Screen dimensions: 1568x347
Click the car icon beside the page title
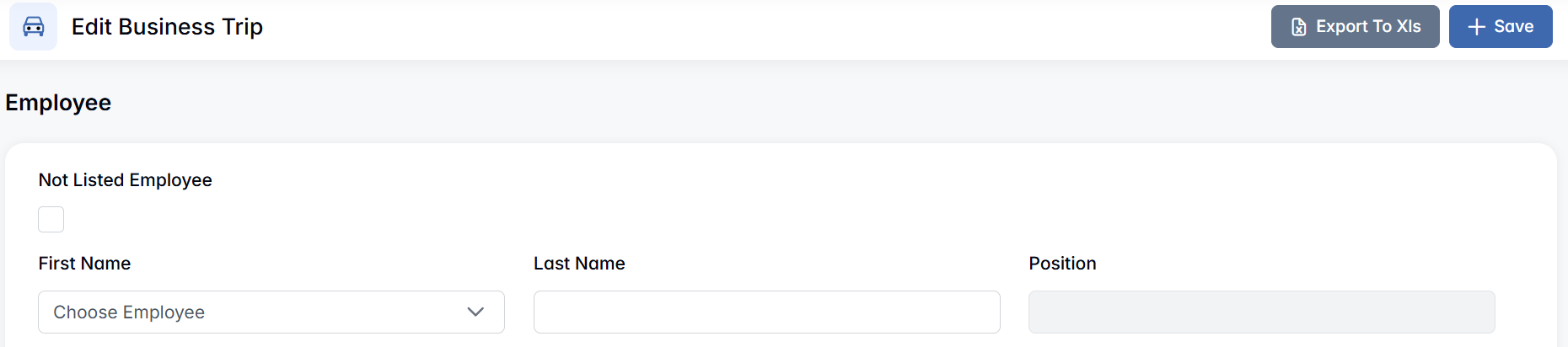click(x=34, y=27)
